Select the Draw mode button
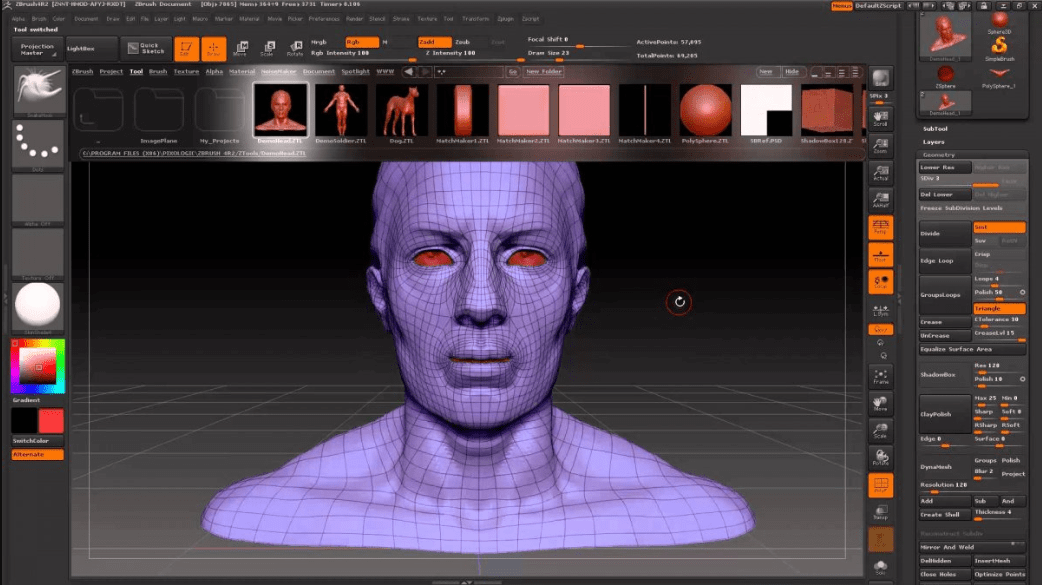Screen dimensions: 1042x585 pos(214,48)
